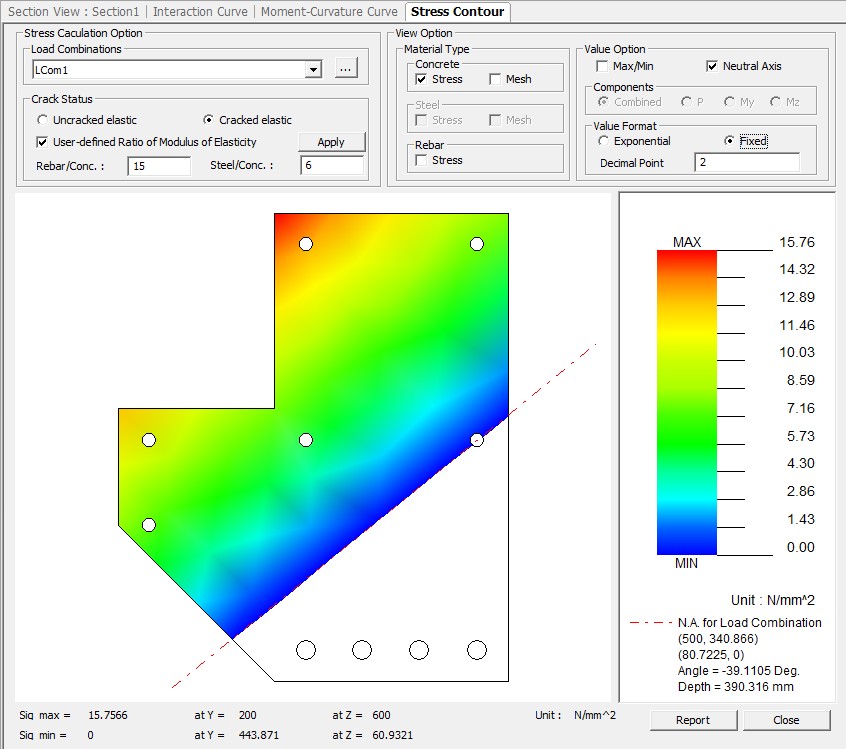Image resolution: width=846 pixels, height=749 pixels.
Task: Switch to the Interaction Curve tab
Action: 199,12
